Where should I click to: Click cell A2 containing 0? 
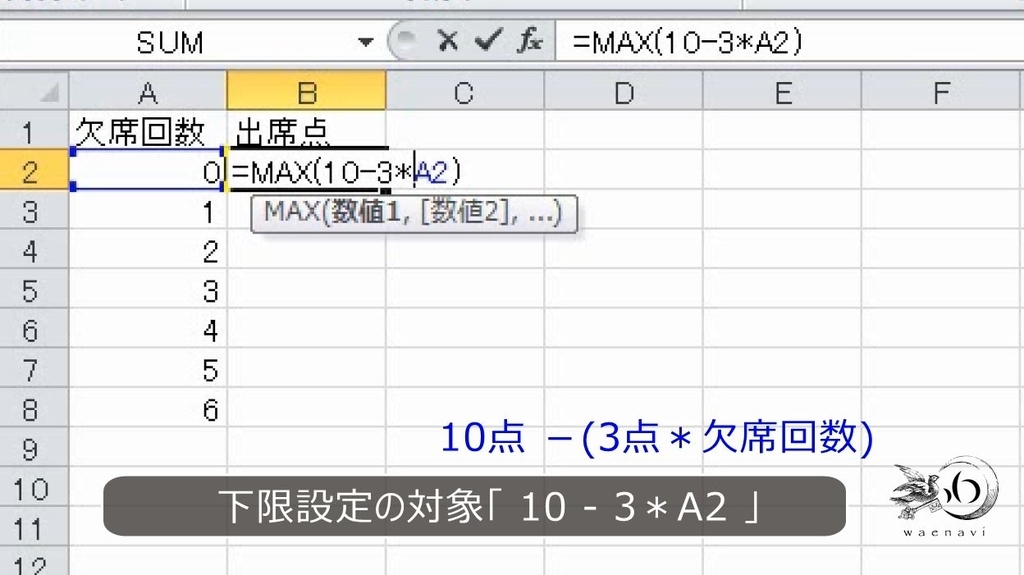click(148, 170)
